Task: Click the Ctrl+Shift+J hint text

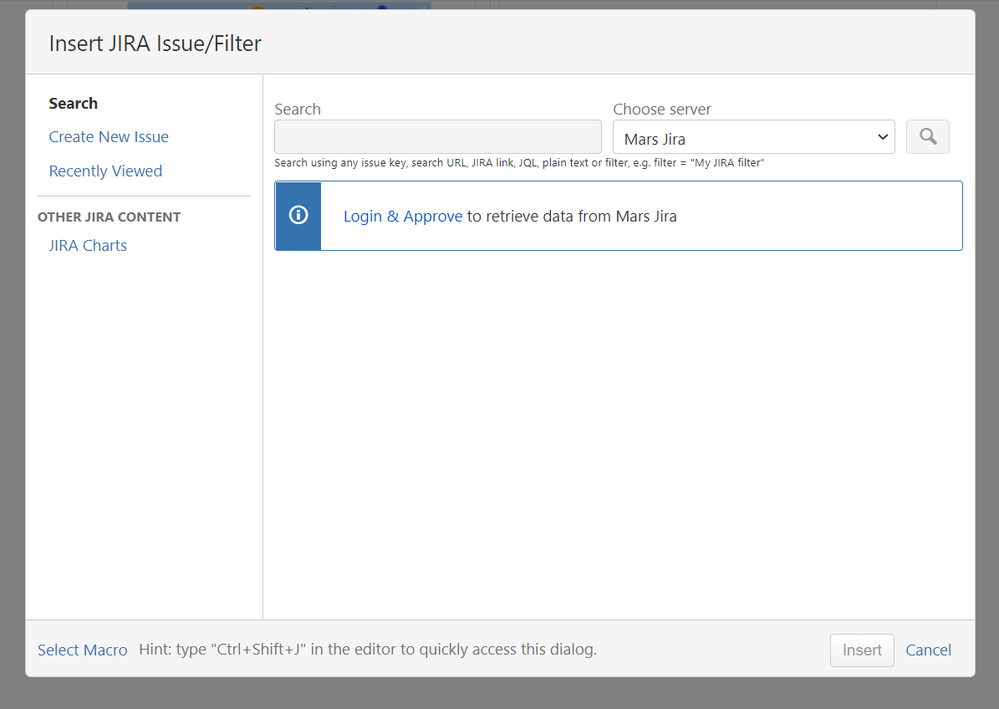Action: click(x=368, y=649)
